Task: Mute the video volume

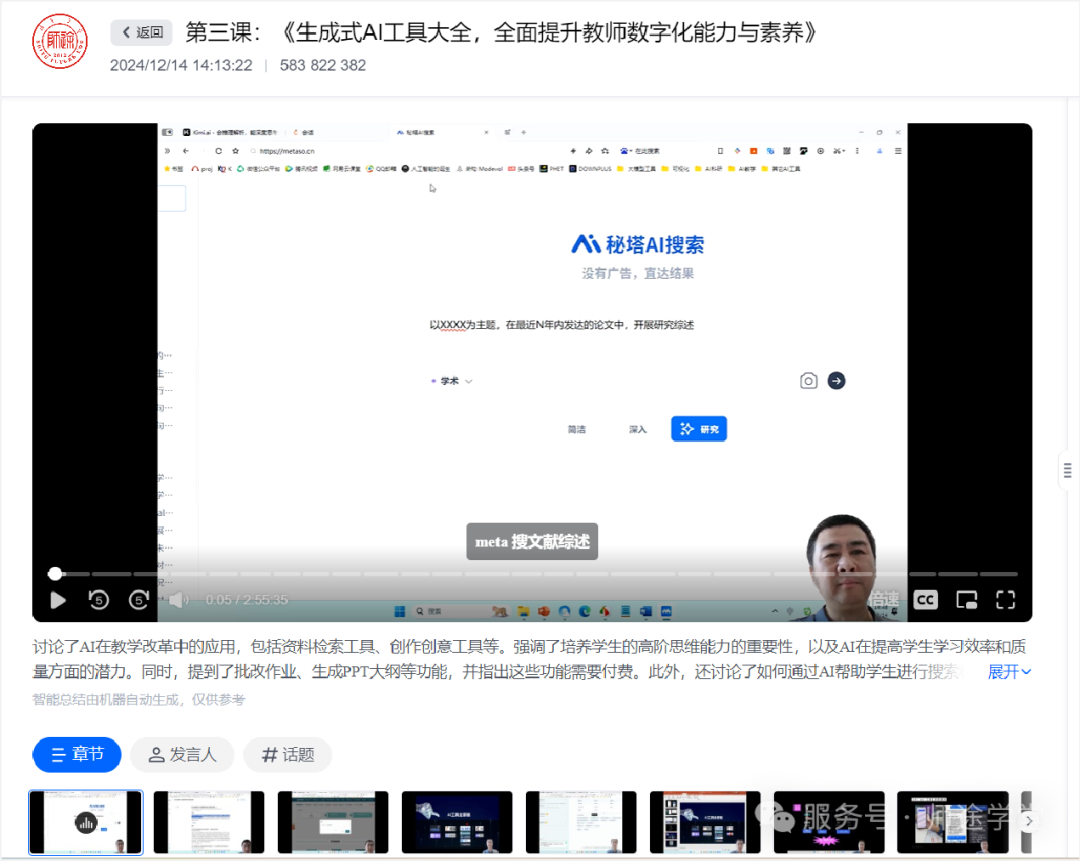Action: 180,601
